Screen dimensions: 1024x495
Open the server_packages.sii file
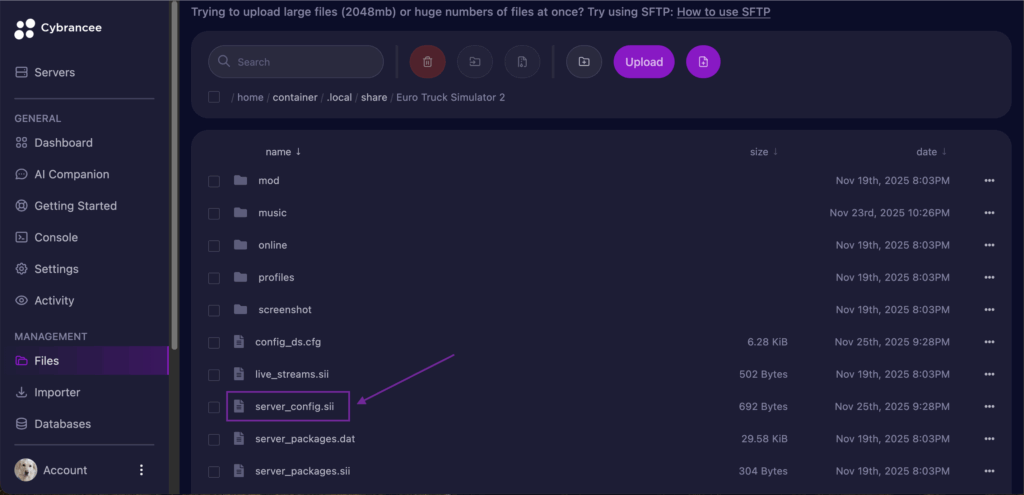302,471
